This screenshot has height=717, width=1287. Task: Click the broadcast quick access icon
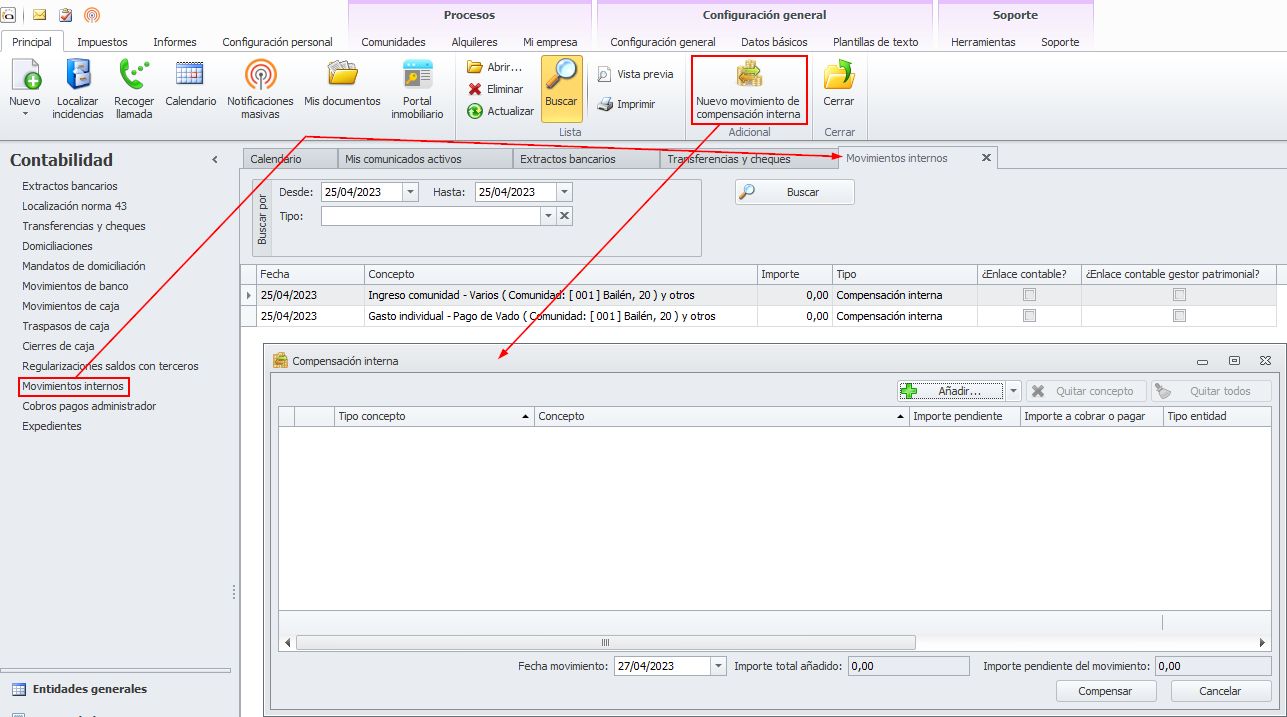92,15
